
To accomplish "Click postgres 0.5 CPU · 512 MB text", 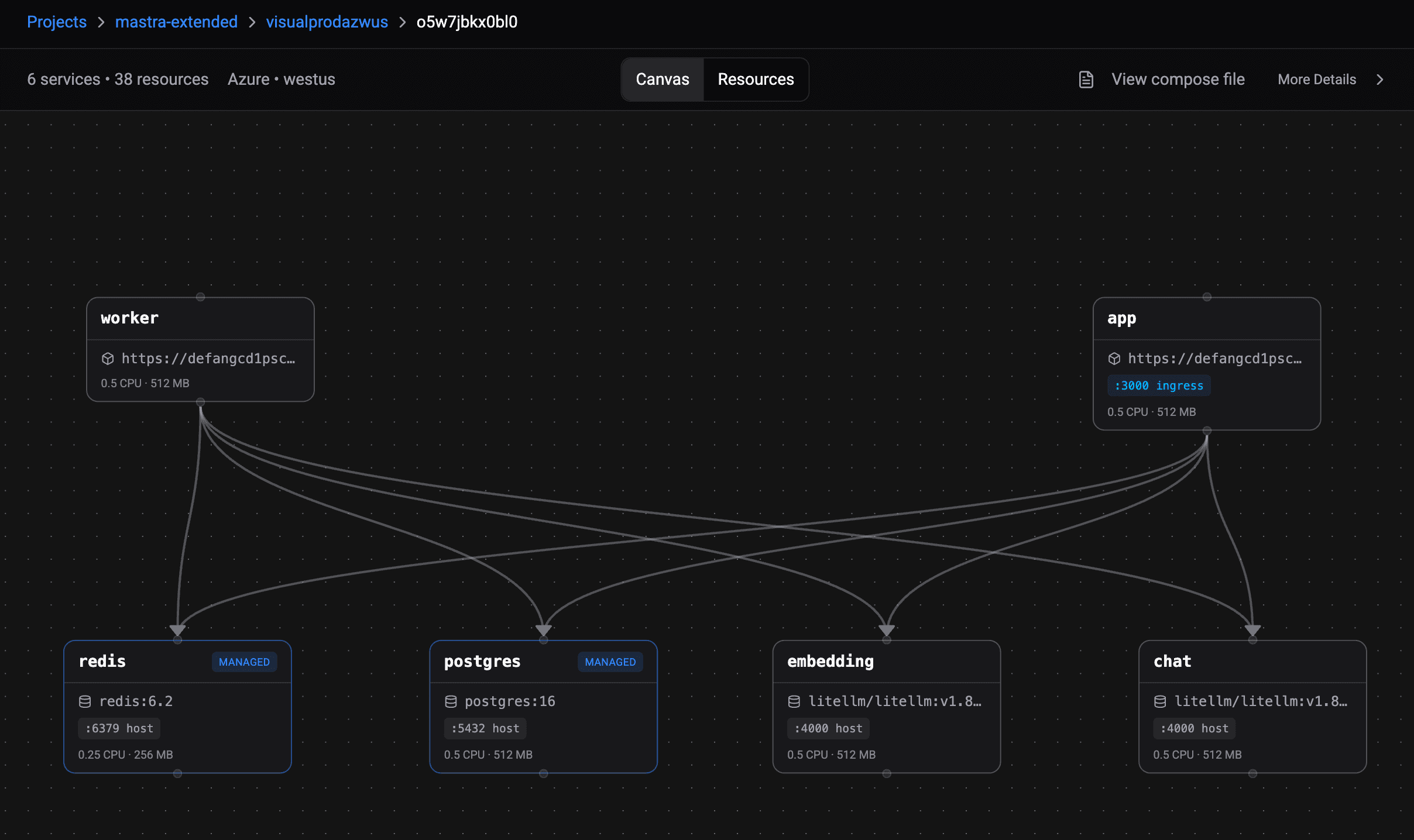I will pos(488,755).
